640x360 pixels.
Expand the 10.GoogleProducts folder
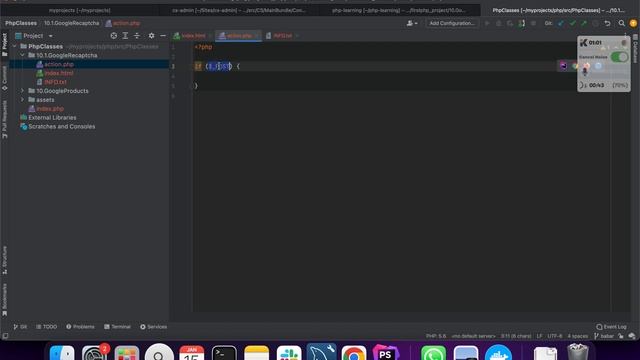[x=22, y=91]
